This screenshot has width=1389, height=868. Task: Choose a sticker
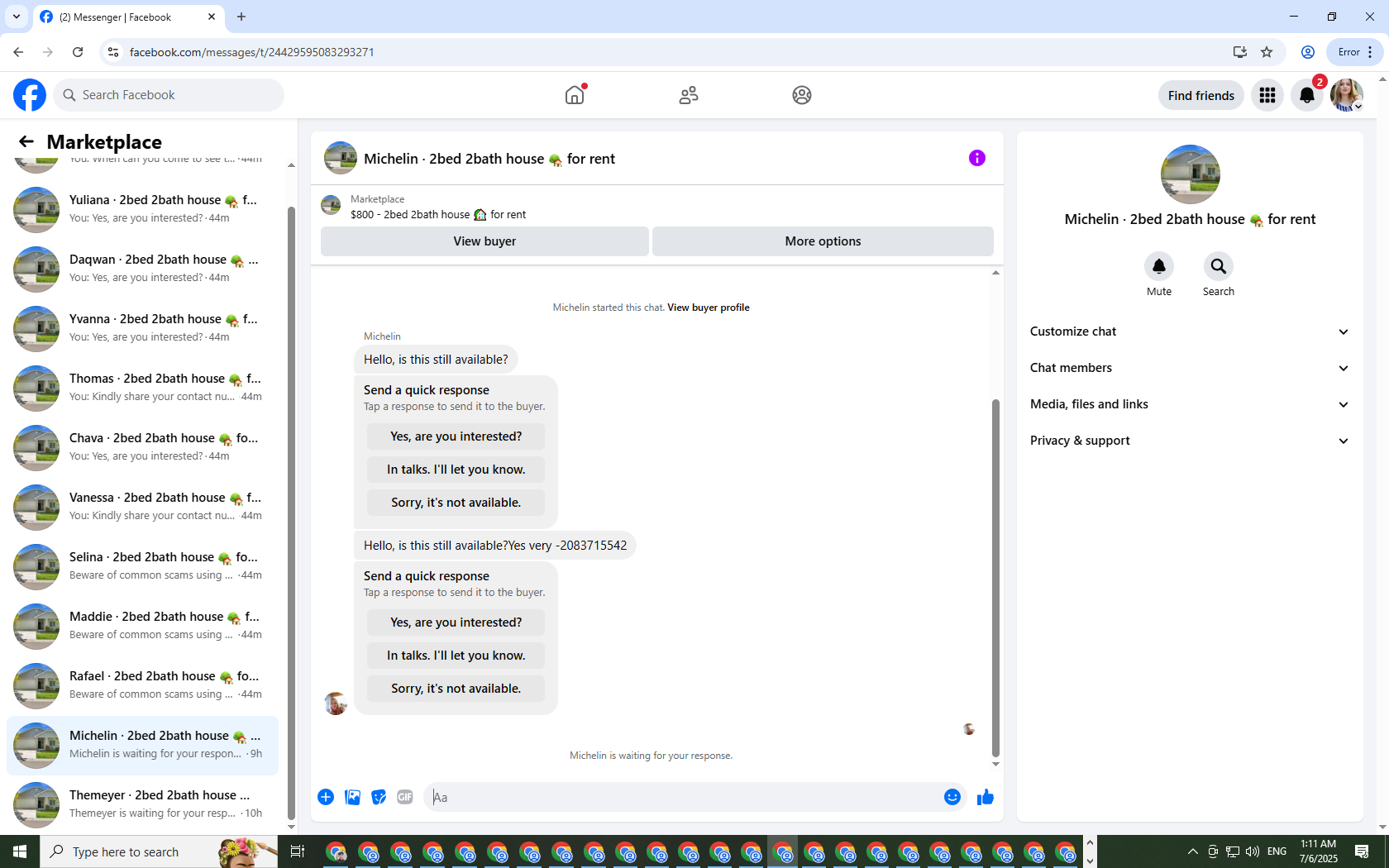(379, 797)
